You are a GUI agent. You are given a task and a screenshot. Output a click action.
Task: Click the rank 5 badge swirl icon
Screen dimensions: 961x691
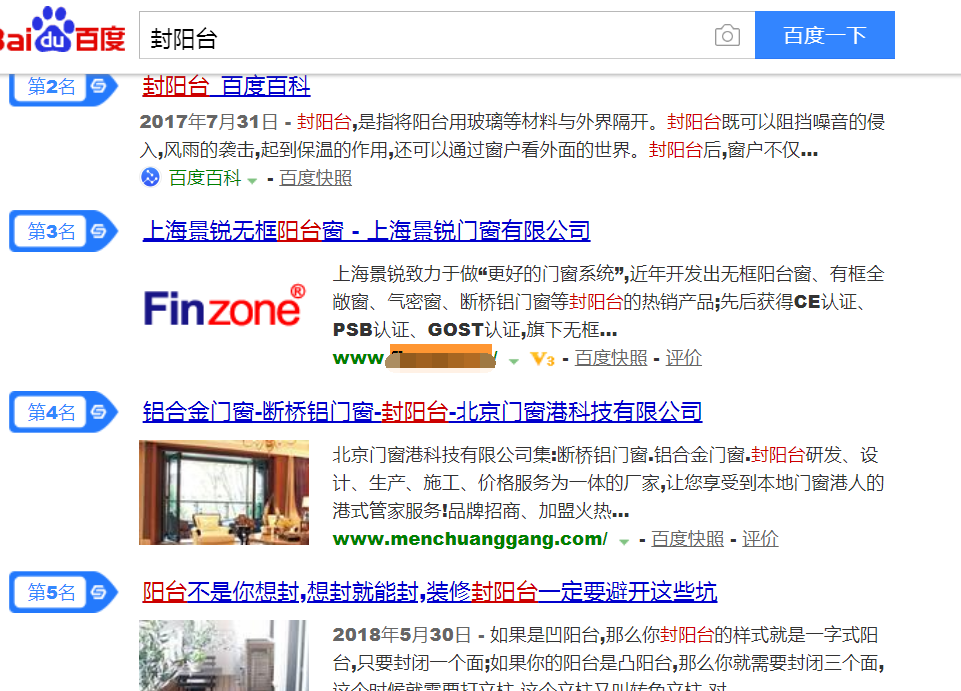click(99, 592)
